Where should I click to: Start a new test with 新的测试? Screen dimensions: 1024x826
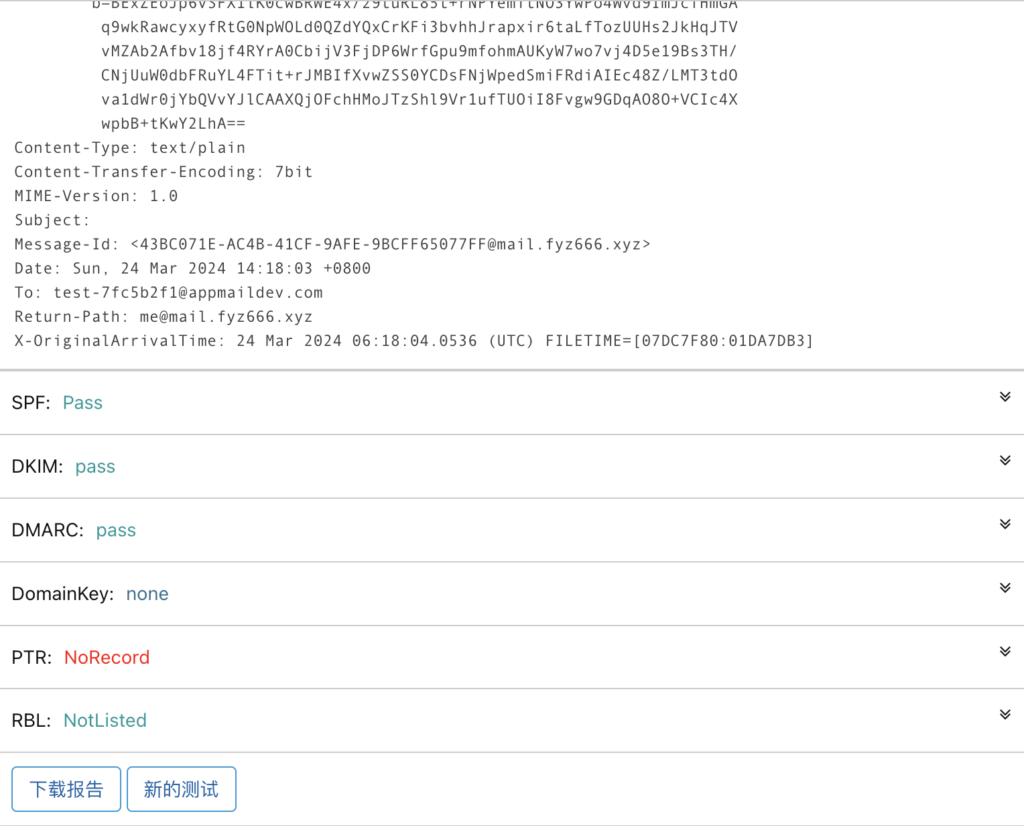(x=181, y=789)
